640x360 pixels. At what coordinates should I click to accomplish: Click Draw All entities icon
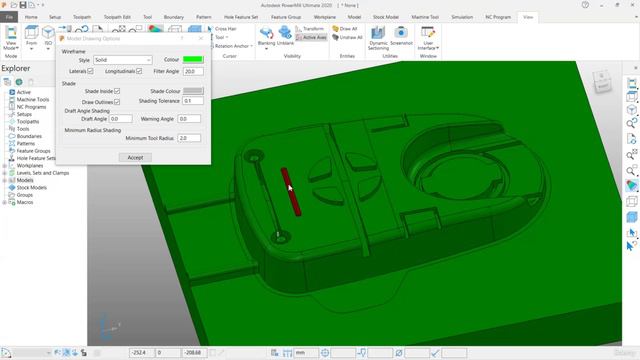(345, 29)
